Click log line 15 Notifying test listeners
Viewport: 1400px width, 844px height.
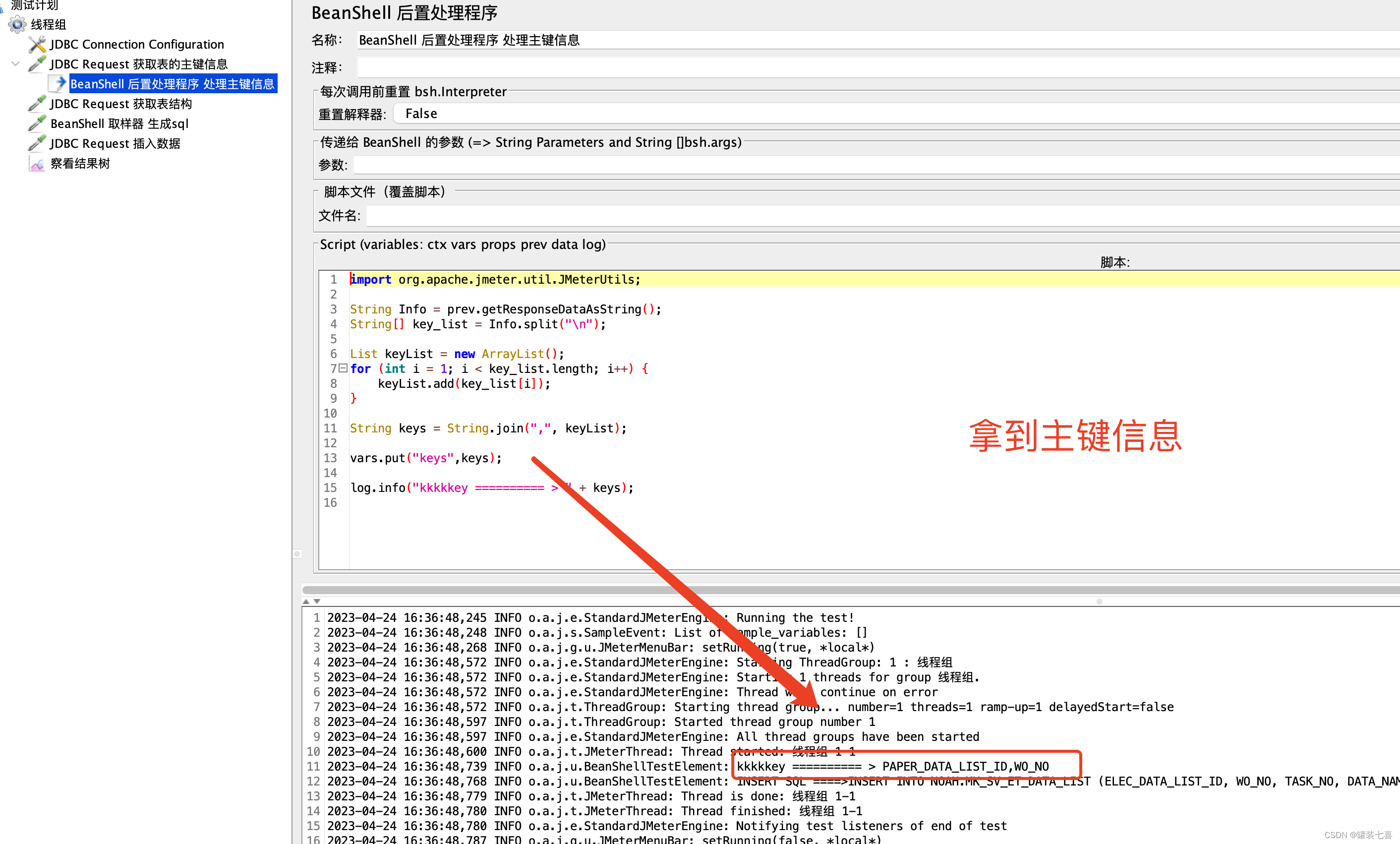667,826
